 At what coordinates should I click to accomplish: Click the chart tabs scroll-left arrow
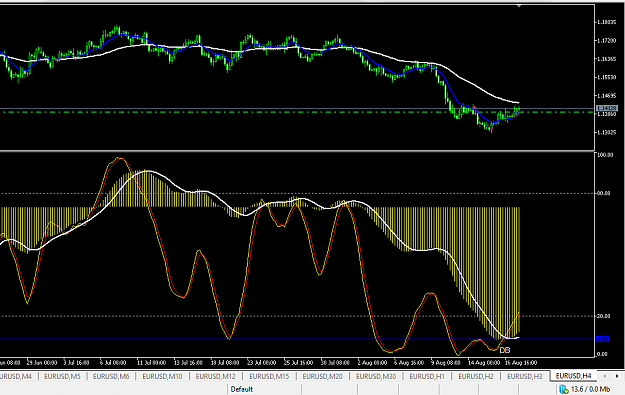pyautogui.click(x=605, y=376)
